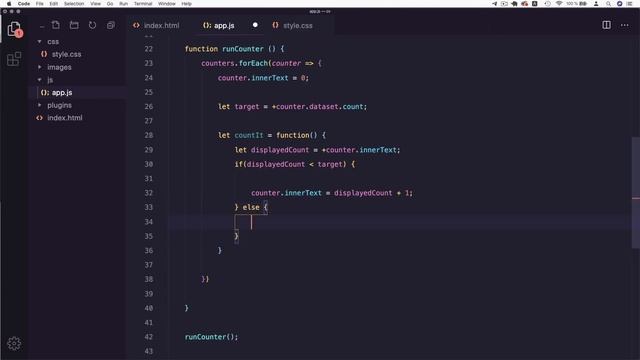Click line number 42 in gutter
Image resolution: width=640 pixels, height=360 pixels.
(x=149, y=337)
